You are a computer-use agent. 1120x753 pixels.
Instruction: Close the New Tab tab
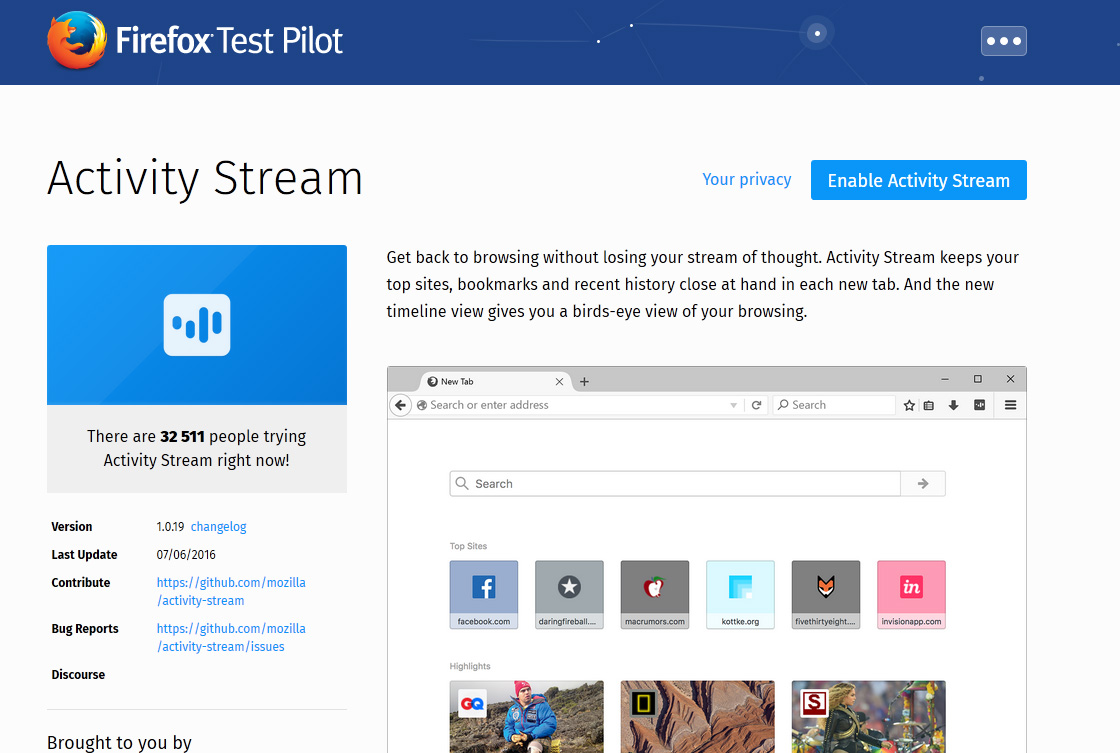coord(559,382)
